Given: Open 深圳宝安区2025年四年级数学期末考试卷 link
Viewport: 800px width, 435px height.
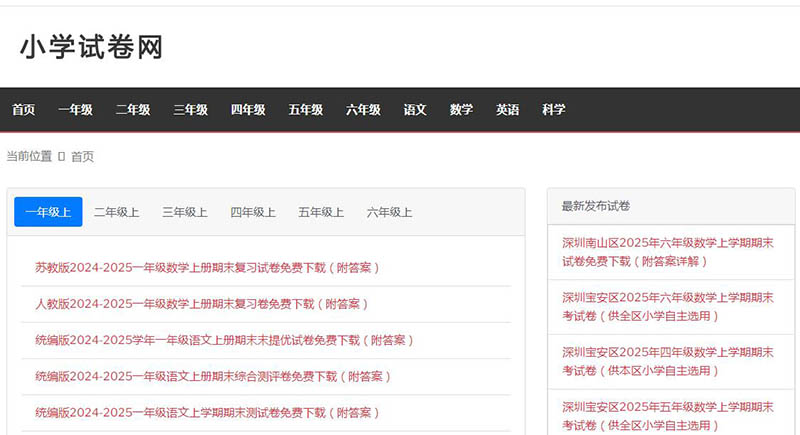Looking at the screenshot, I should [668, 361].
